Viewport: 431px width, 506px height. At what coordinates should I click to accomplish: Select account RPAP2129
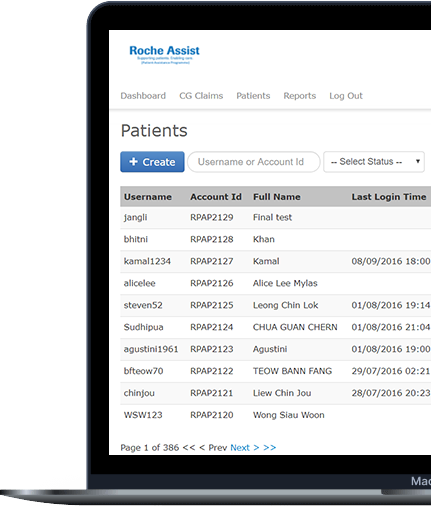(212, 218)
